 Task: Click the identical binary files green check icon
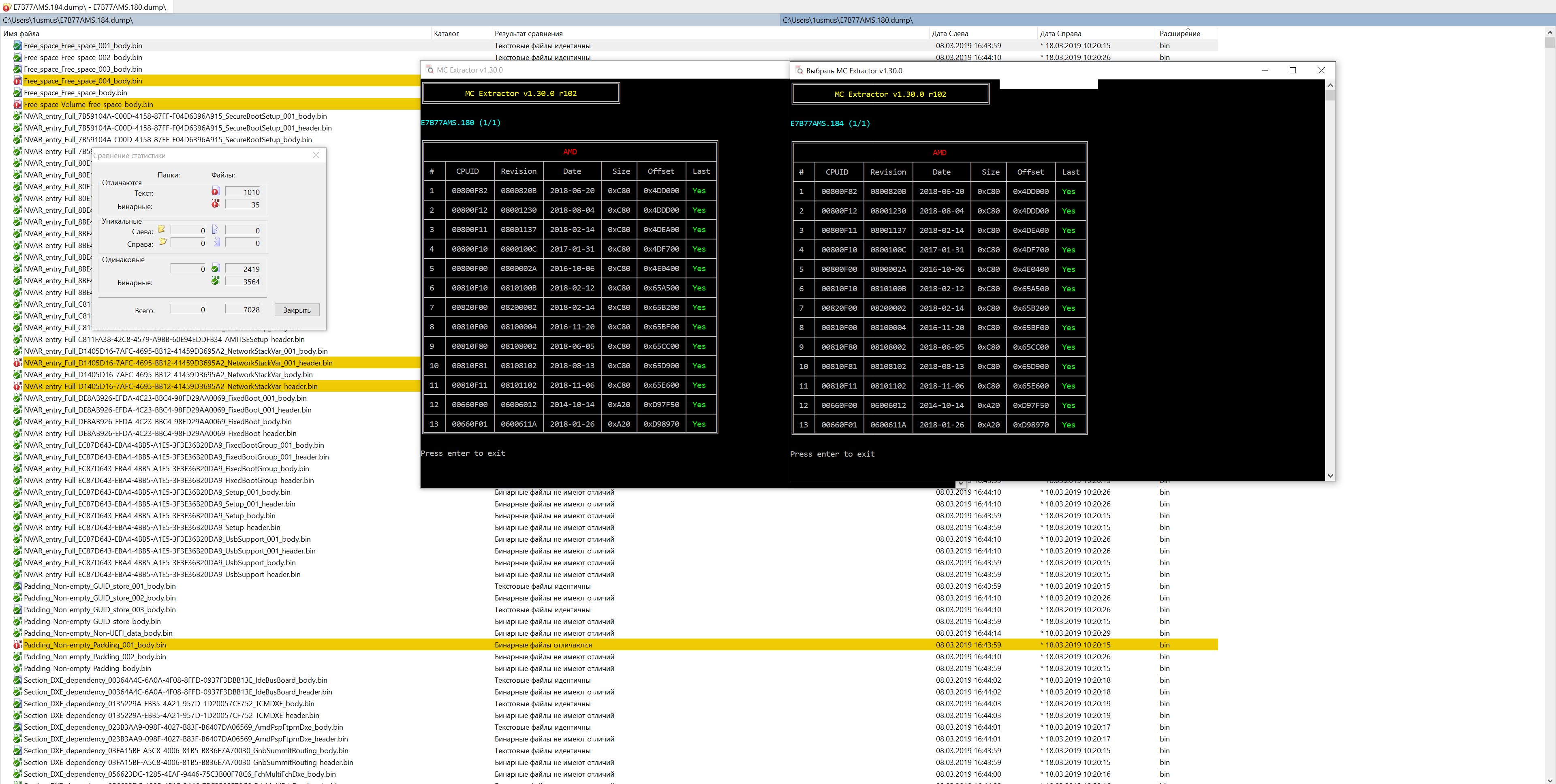click(x=216, y=281)
